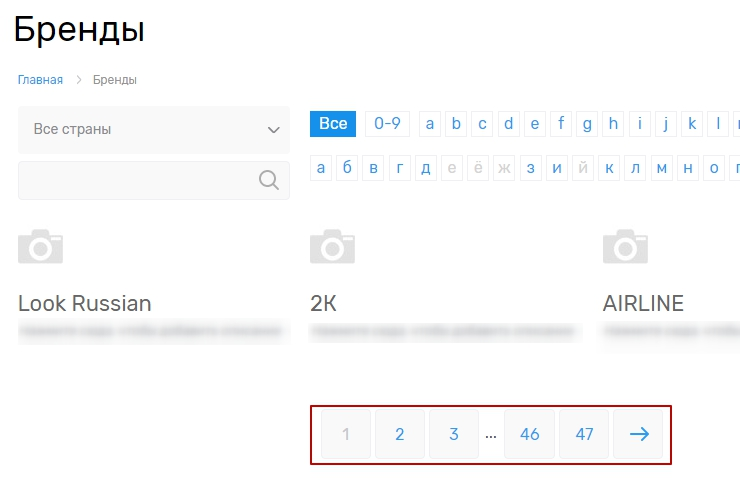
Task: Open the Главная breadcrumb link
Action: coord(40,80)
